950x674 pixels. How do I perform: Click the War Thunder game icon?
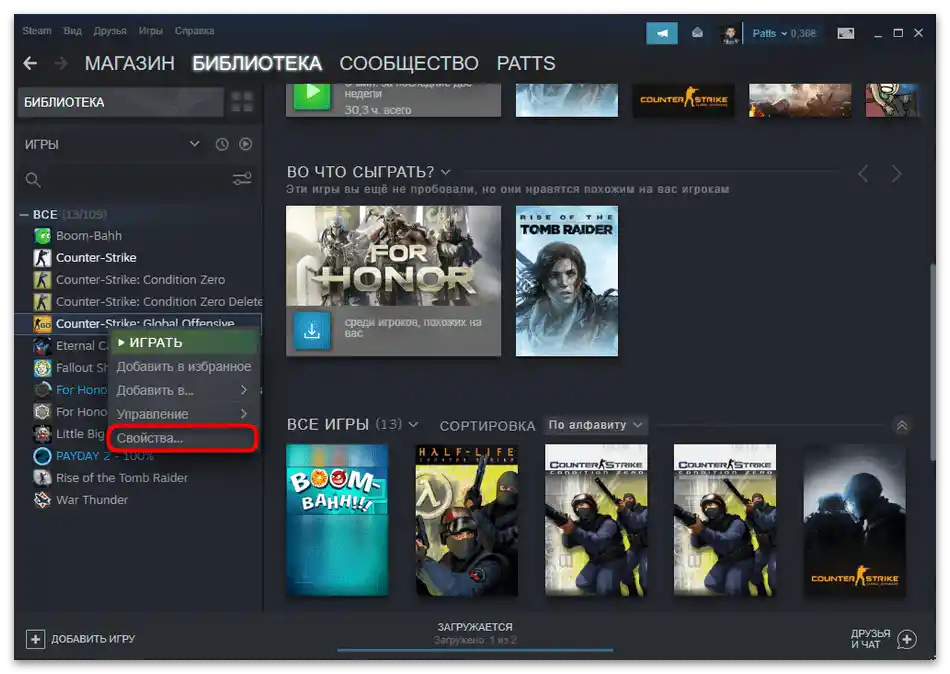coord(42,500)
